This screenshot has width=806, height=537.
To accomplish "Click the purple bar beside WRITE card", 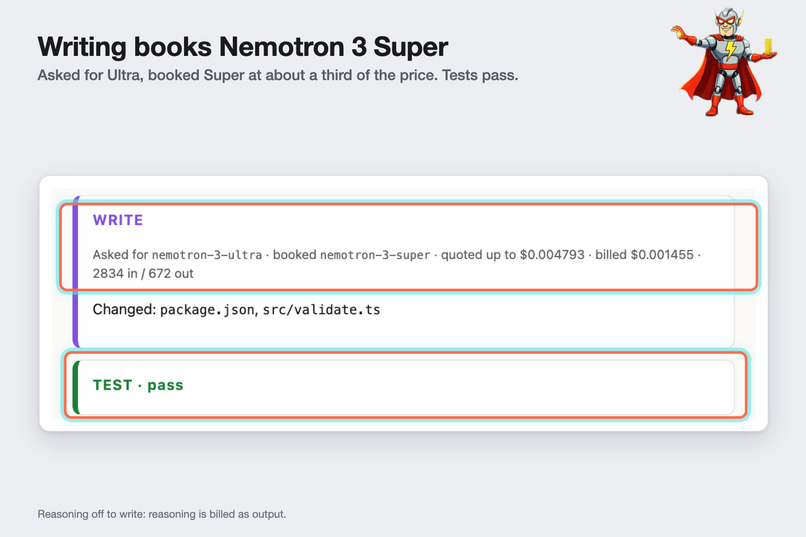I will click(76, 271).
